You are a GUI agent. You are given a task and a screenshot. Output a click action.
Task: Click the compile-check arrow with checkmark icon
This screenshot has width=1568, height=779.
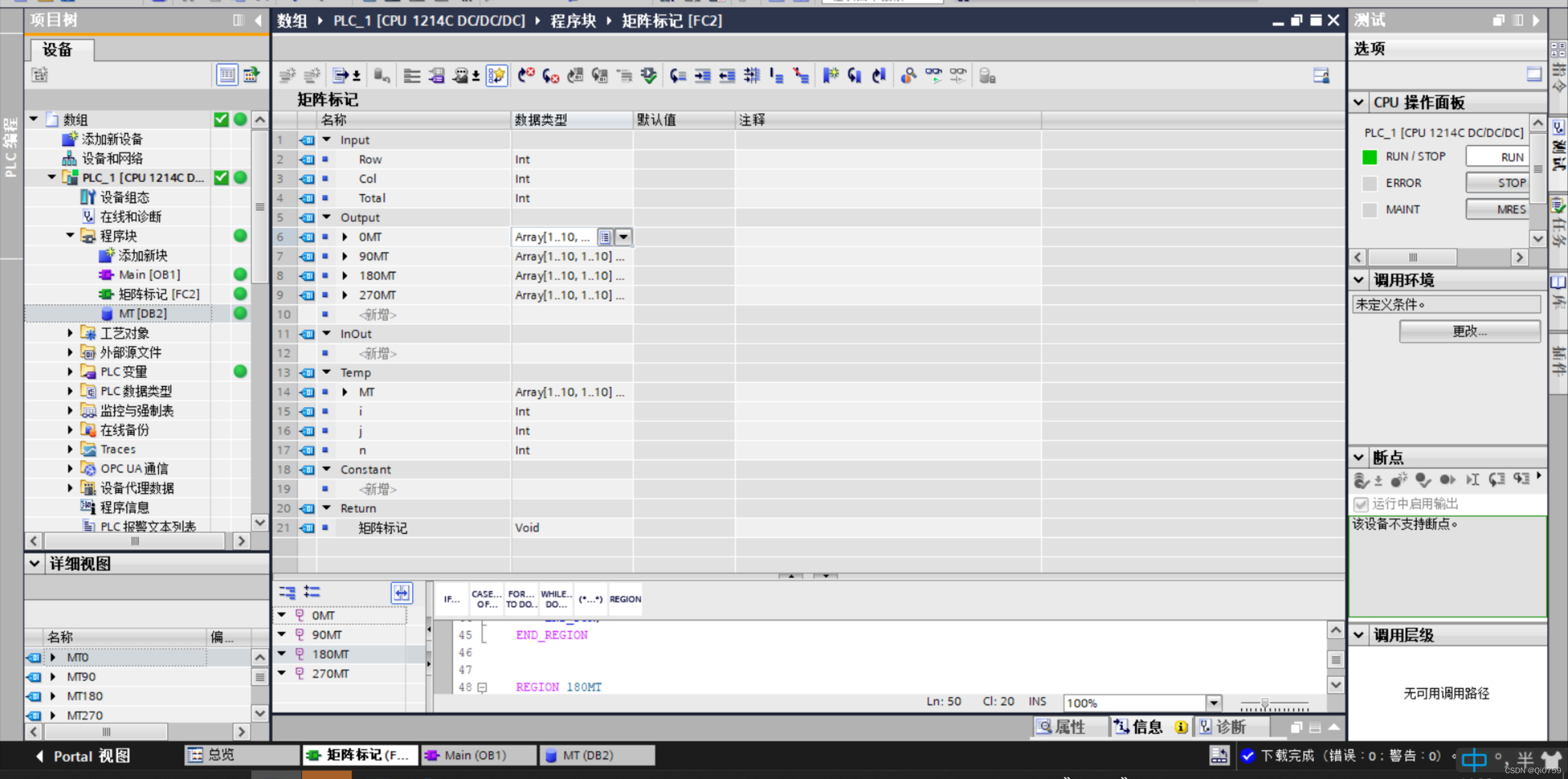649,76
